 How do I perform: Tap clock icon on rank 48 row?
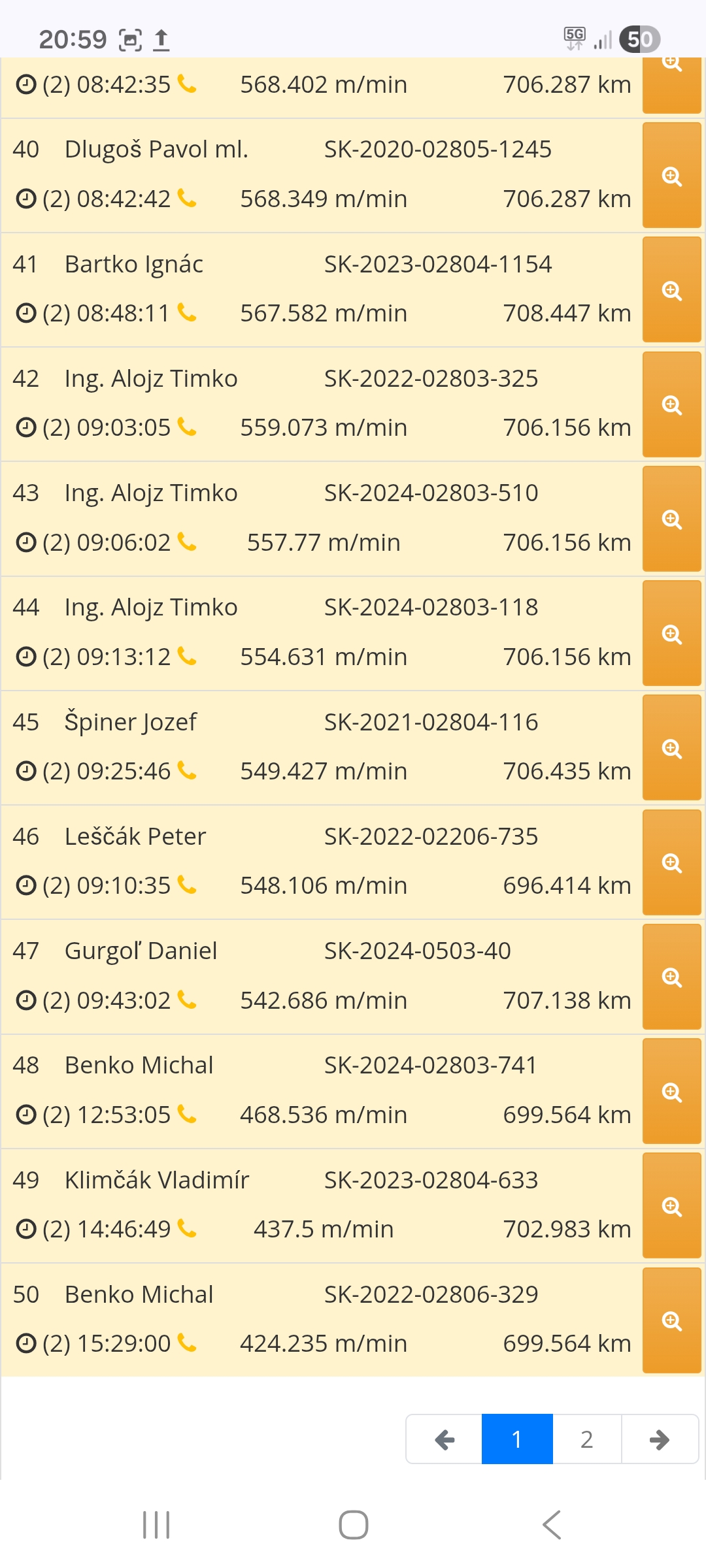pyautogui.click(x=25, y=1115)
